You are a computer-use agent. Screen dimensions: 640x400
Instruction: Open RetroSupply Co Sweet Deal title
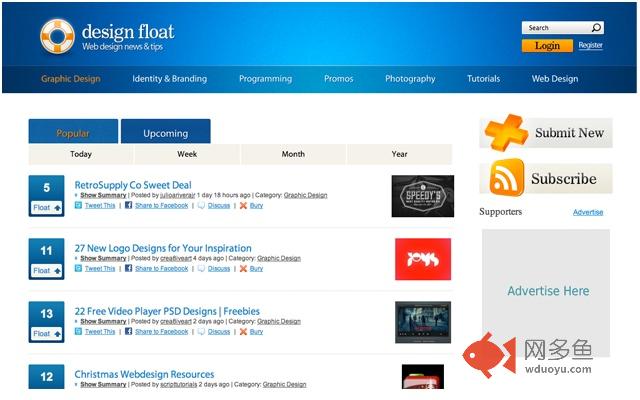click(133, 185)
